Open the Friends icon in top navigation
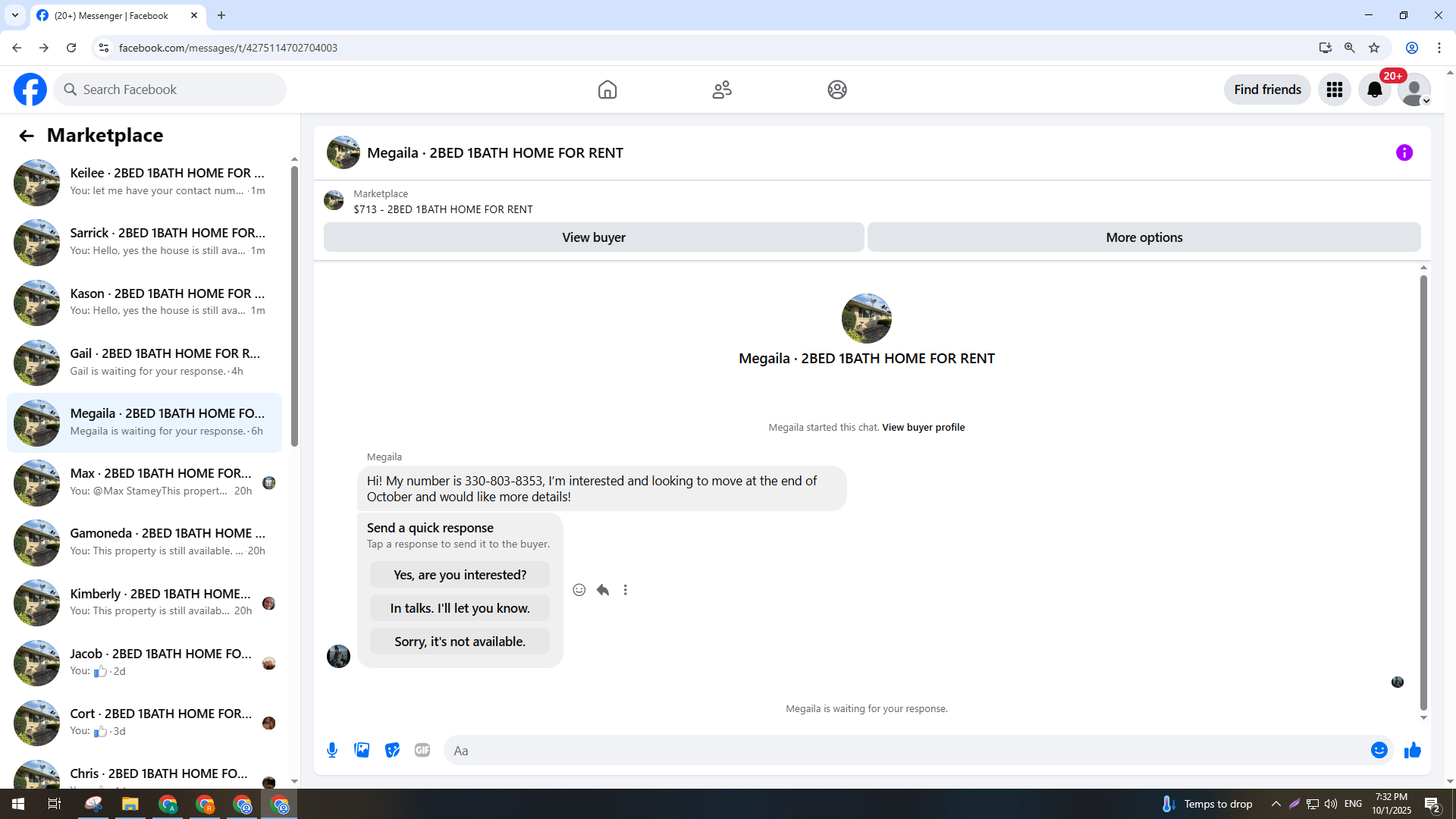Viewport: 1456px width, 819px height. click(722, 89)
